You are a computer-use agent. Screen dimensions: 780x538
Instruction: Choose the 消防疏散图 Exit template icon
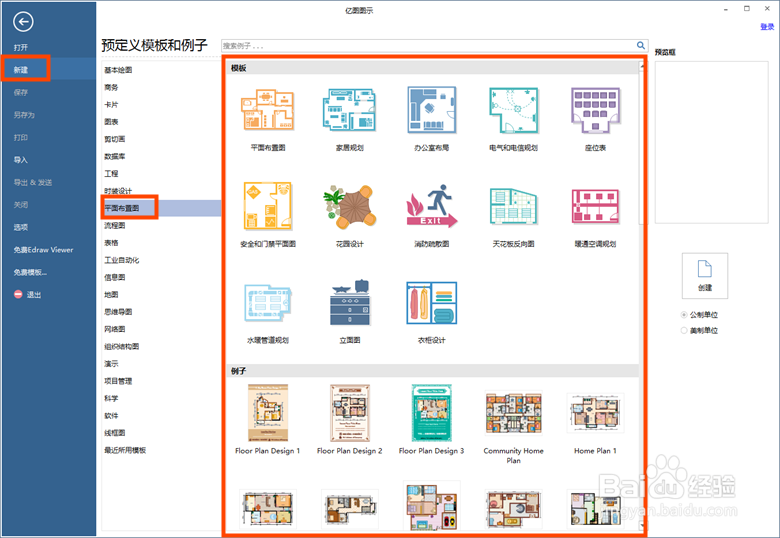click(x=431, y=206)
